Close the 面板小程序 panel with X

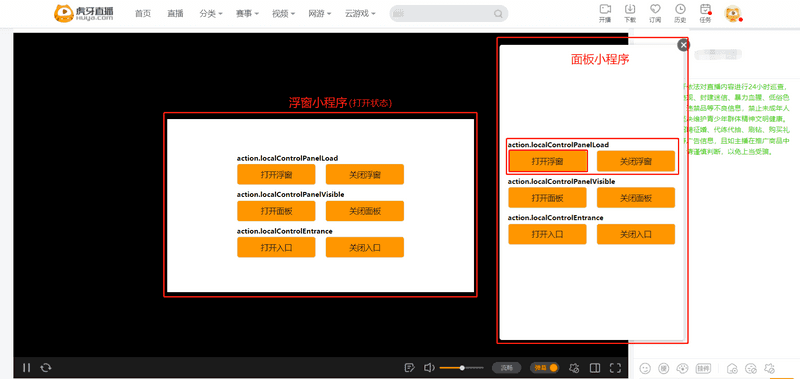click(x=683, y=45)
